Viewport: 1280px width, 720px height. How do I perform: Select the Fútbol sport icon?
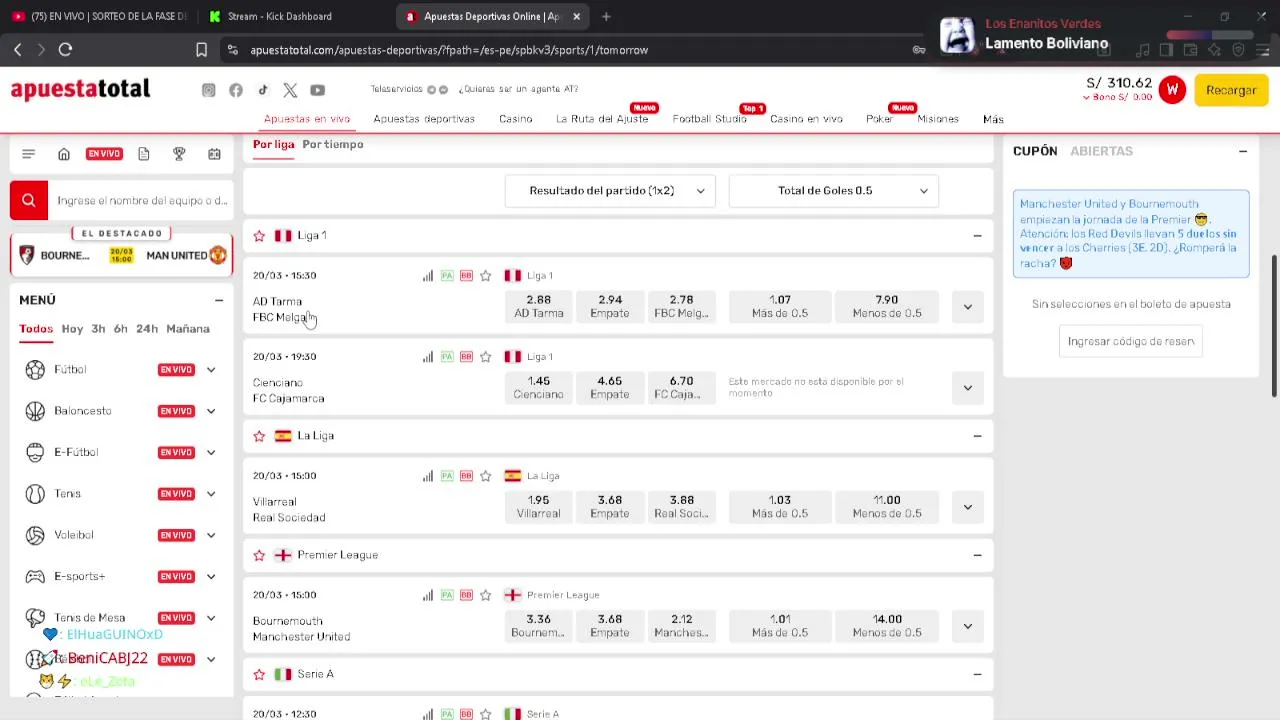pyautogui.click(x=36, y=370)
